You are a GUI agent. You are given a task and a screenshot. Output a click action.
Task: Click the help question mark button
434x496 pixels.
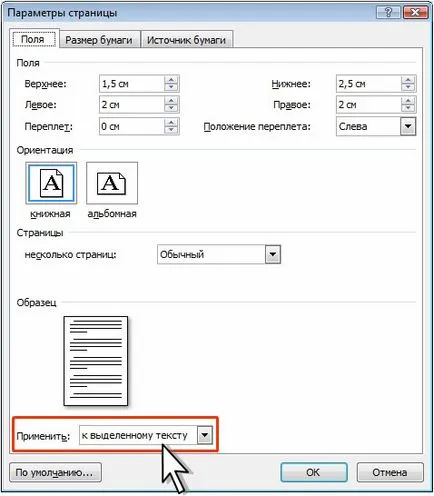388,12
